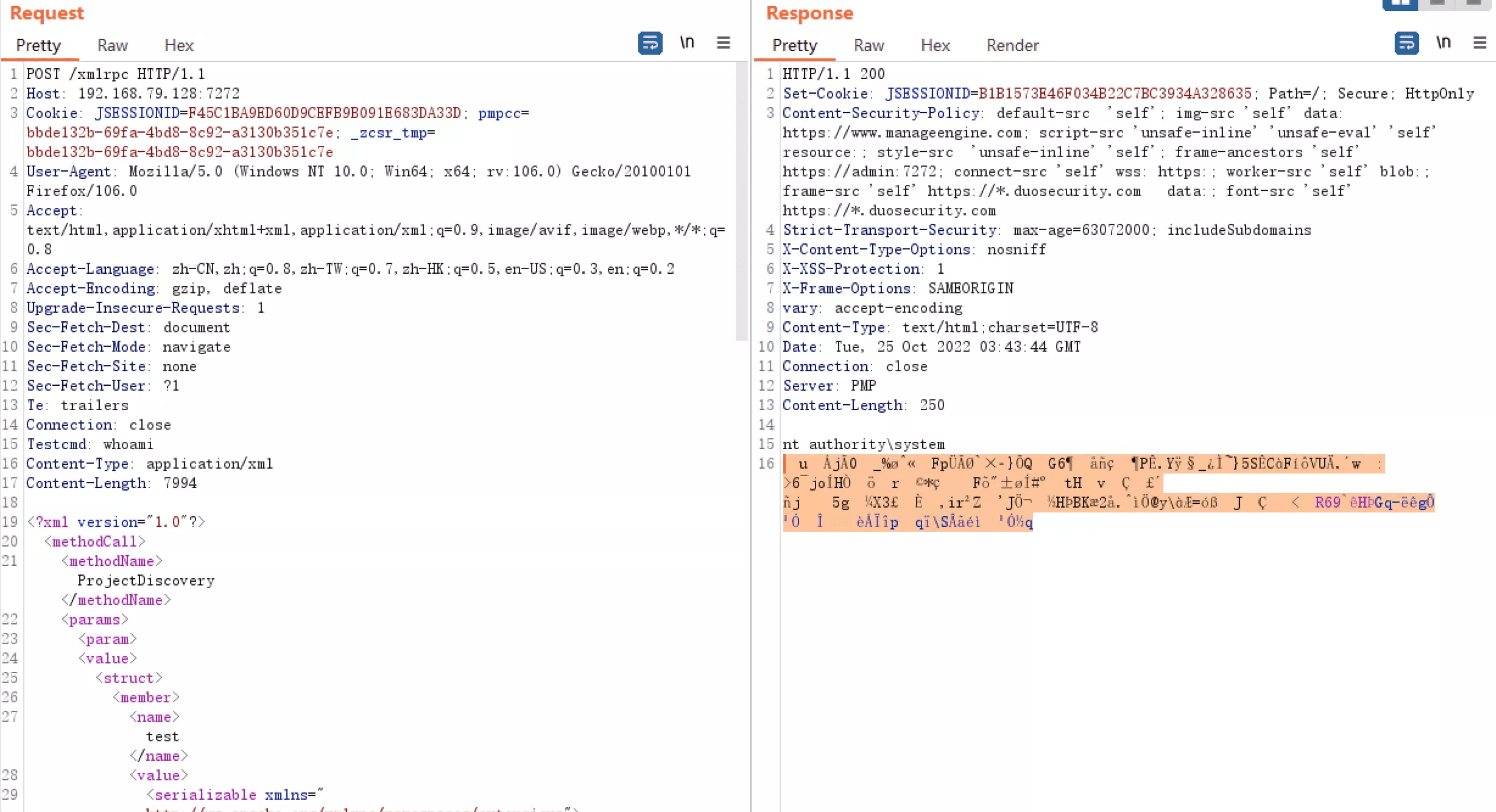Image resolution: width=1496 pixels, height=812 pixels.
Task: Click the User-Agent header name
Action: [69, 171]
